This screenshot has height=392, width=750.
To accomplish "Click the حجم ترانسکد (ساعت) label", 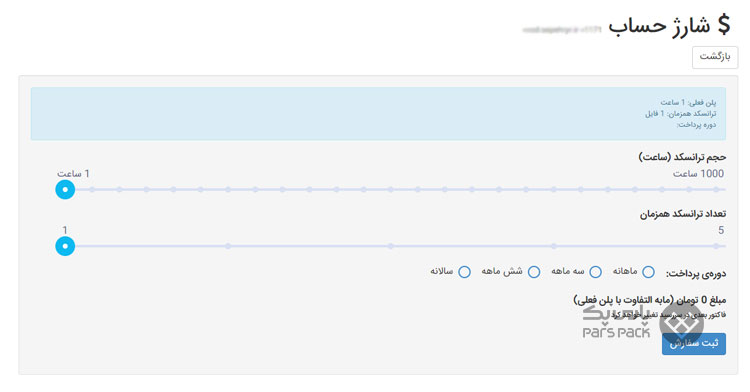I will 682,157.
